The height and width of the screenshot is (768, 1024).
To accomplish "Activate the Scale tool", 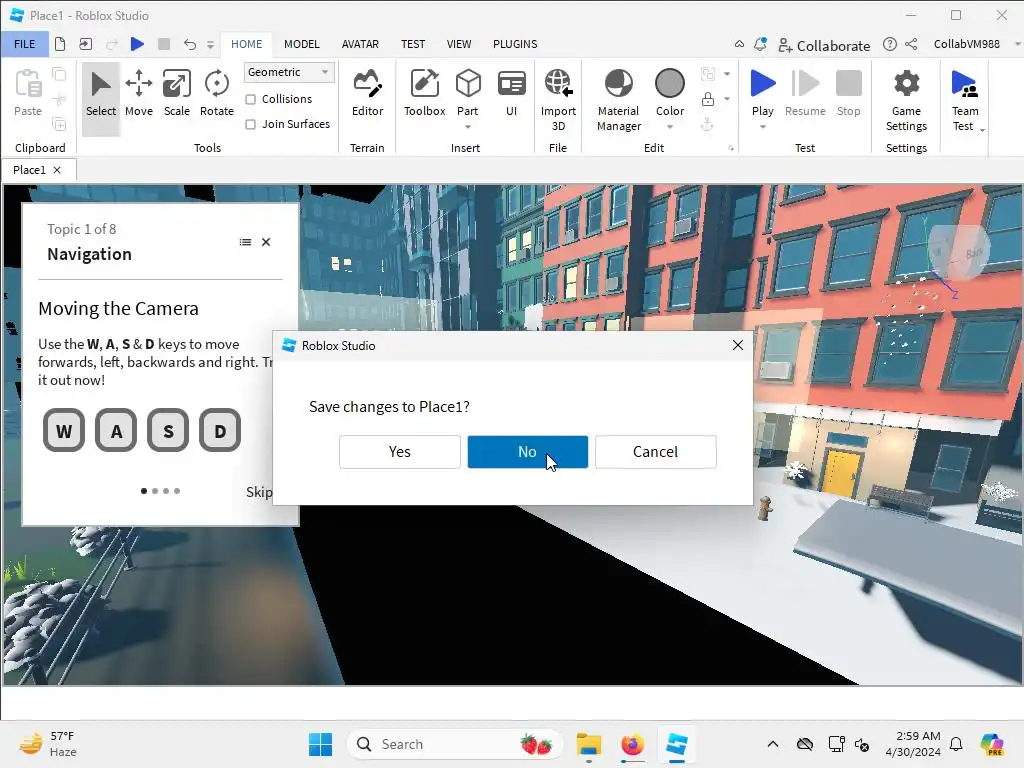I will pos(177,94).
